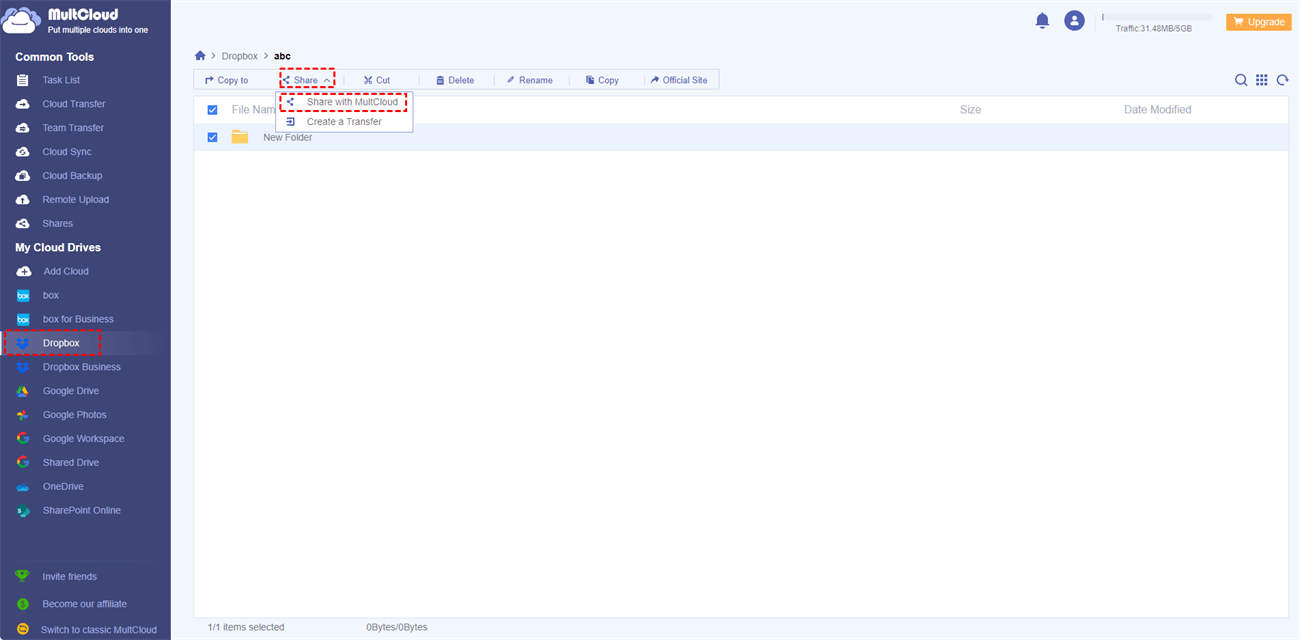Uncheck the New Folder checkbox

coord(212,137)
